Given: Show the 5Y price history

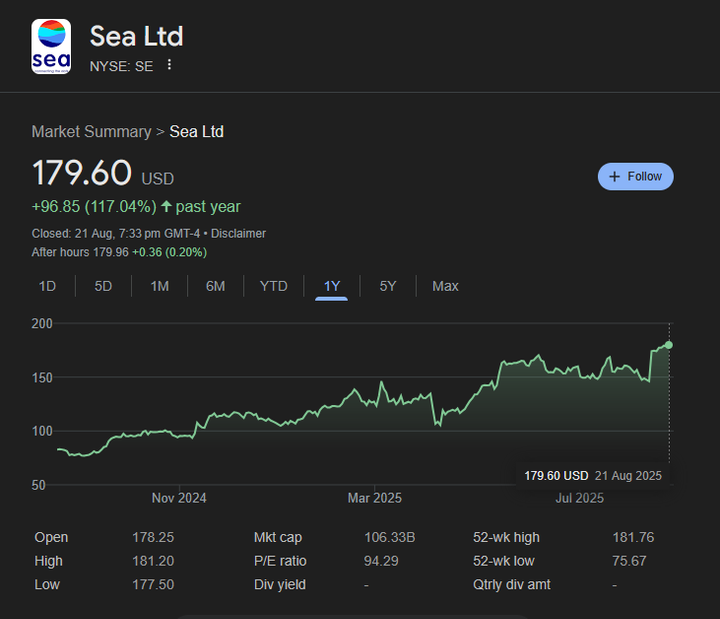Looking at the screenshot, I should [x=388, y=286].
